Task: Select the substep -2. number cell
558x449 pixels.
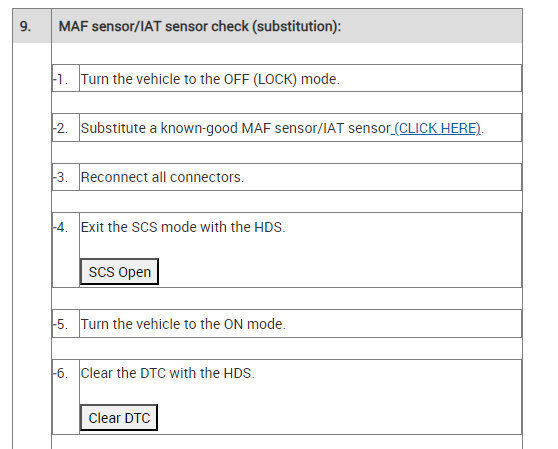Action: pos(66,128)
